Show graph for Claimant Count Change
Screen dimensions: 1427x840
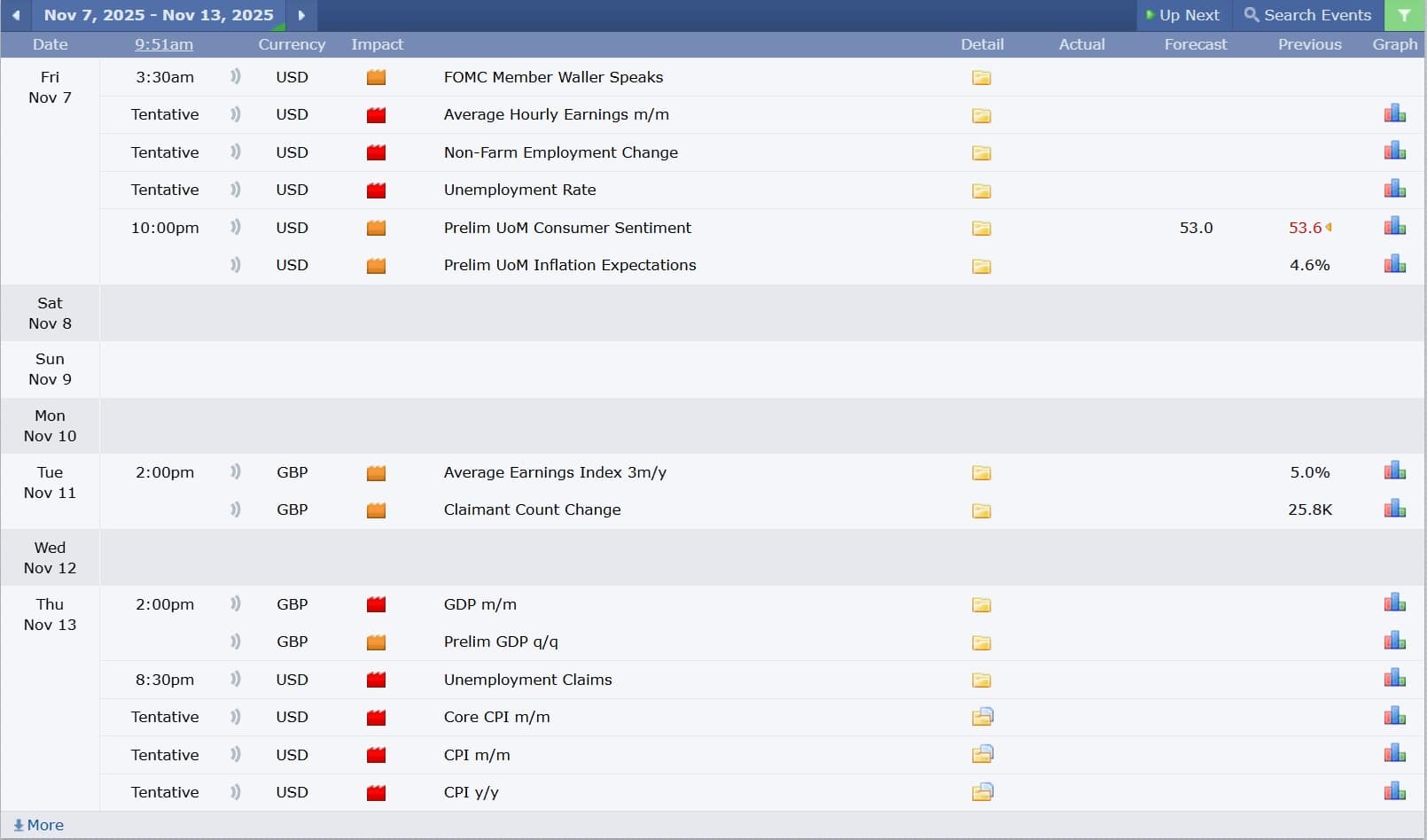(1394, 509)
